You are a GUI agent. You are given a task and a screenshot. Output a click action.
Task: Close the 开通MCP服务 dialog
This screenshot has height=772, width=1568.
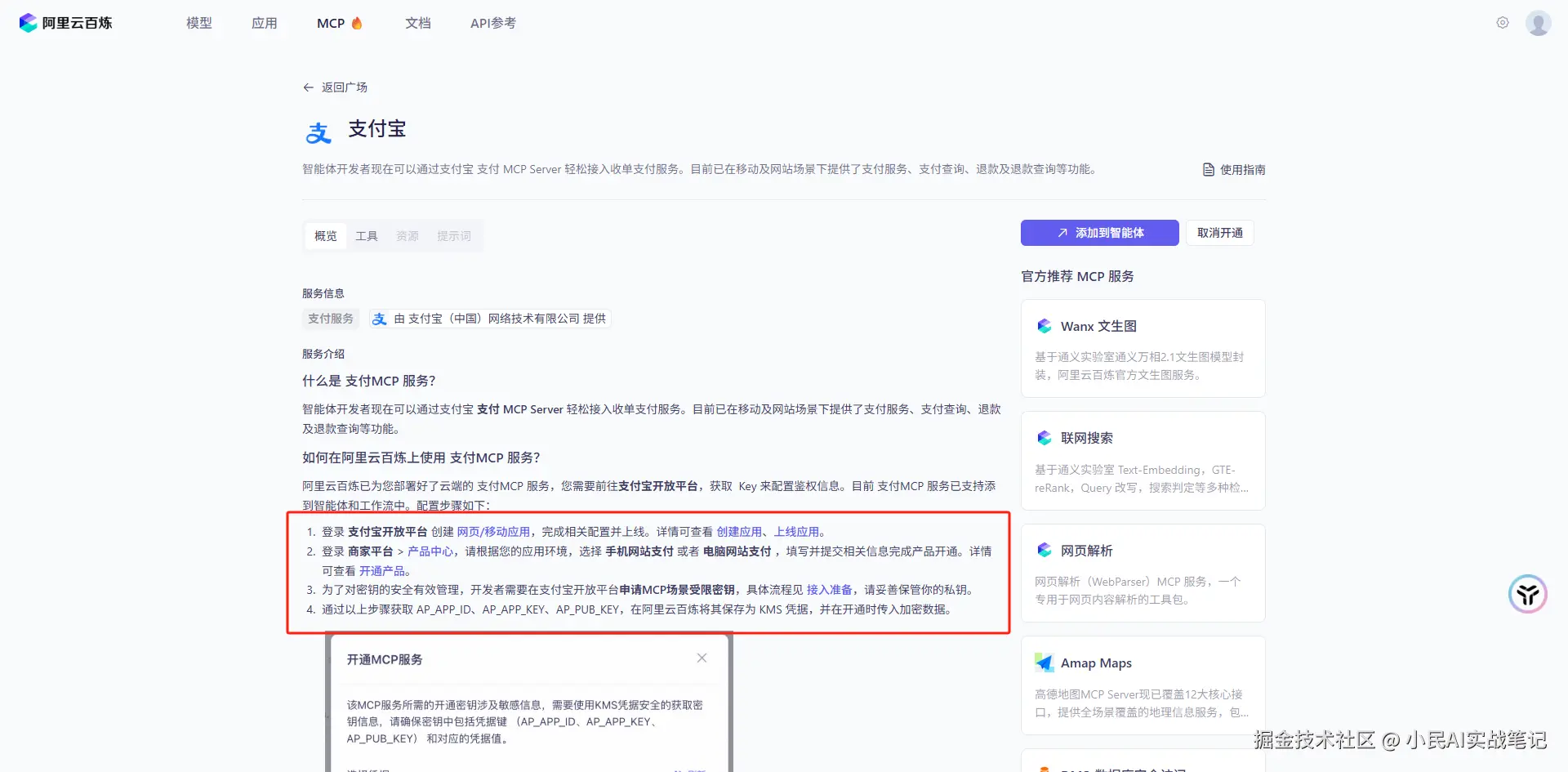tap(702, 658)
